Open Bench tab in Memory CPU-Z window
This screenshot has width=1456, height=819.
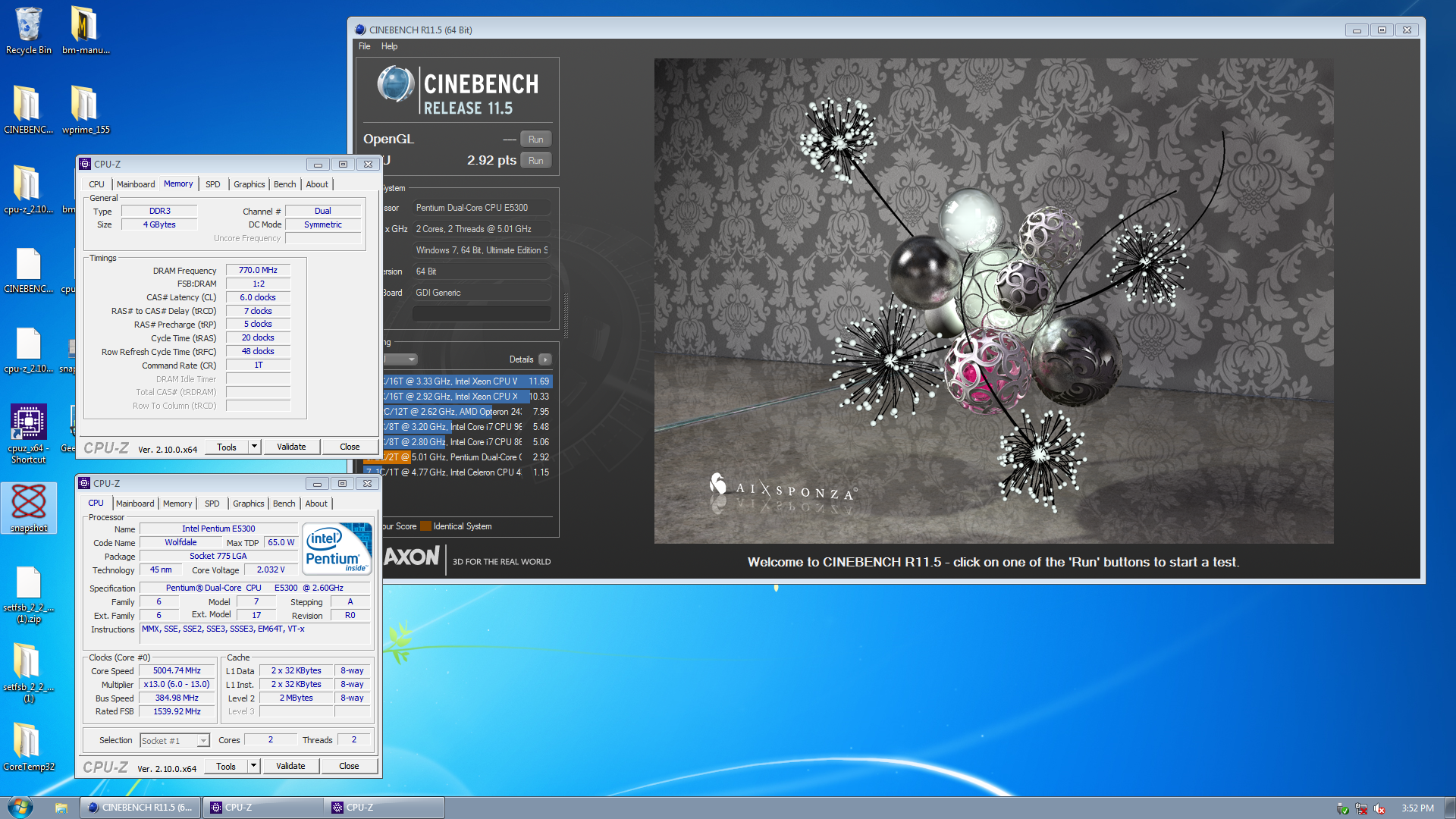click(285, 184)
